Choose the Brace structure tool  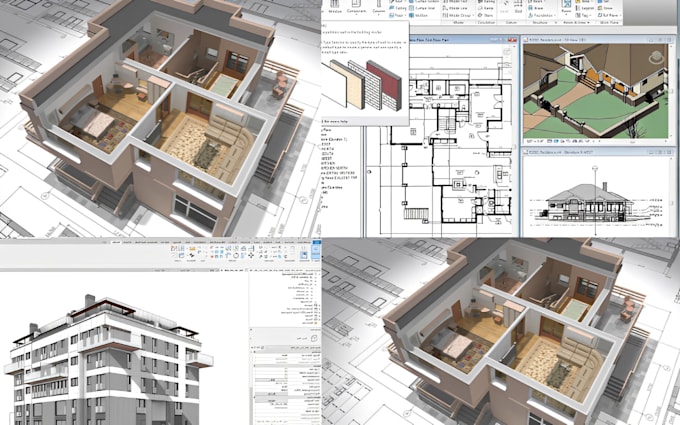(534, 8)
